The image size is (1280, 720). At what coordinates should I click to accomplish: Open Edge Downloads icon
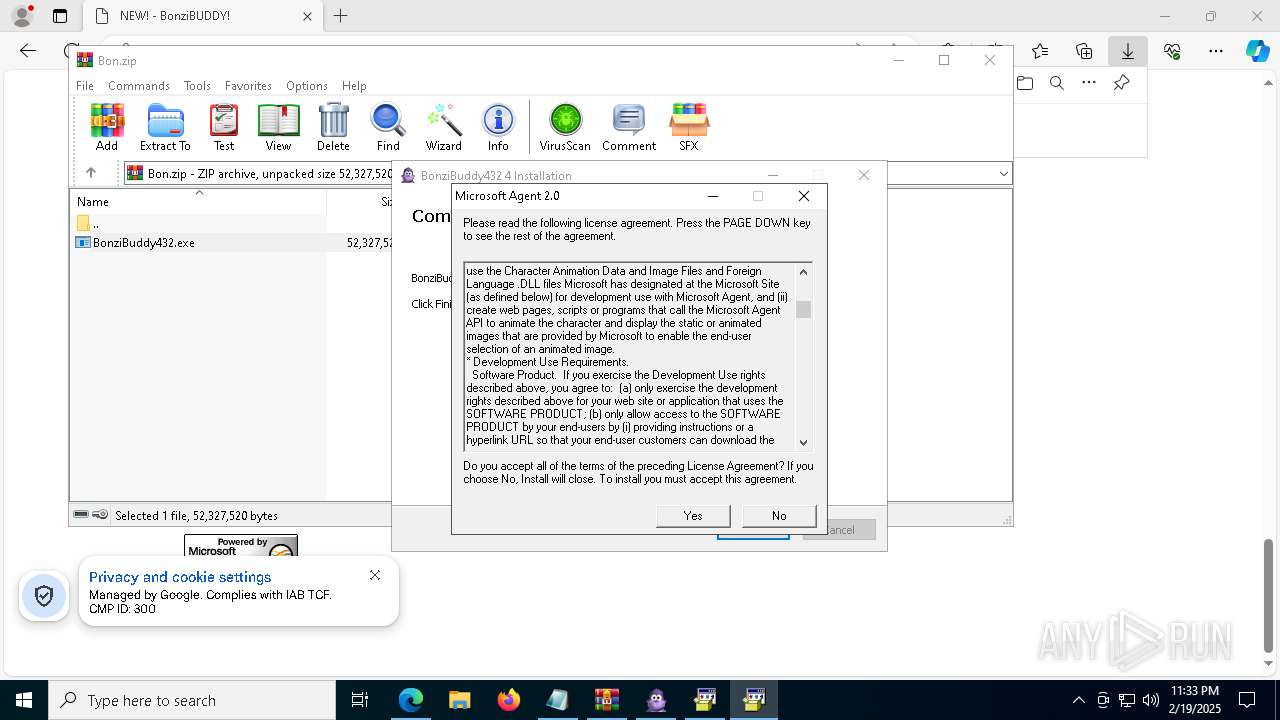pos(1128,51)
